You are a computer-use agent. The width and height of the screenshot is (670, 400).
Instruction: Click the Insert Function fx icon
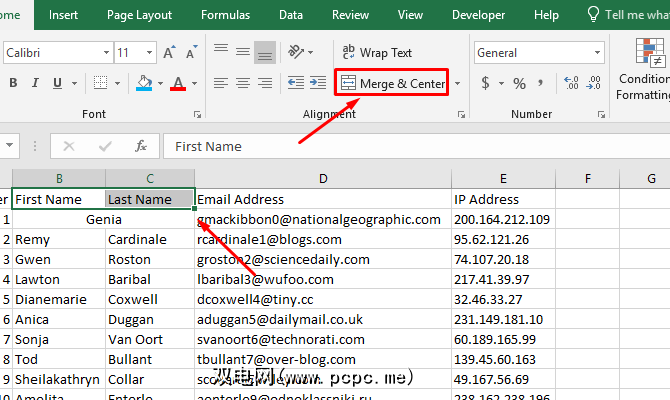pos(141,146)
